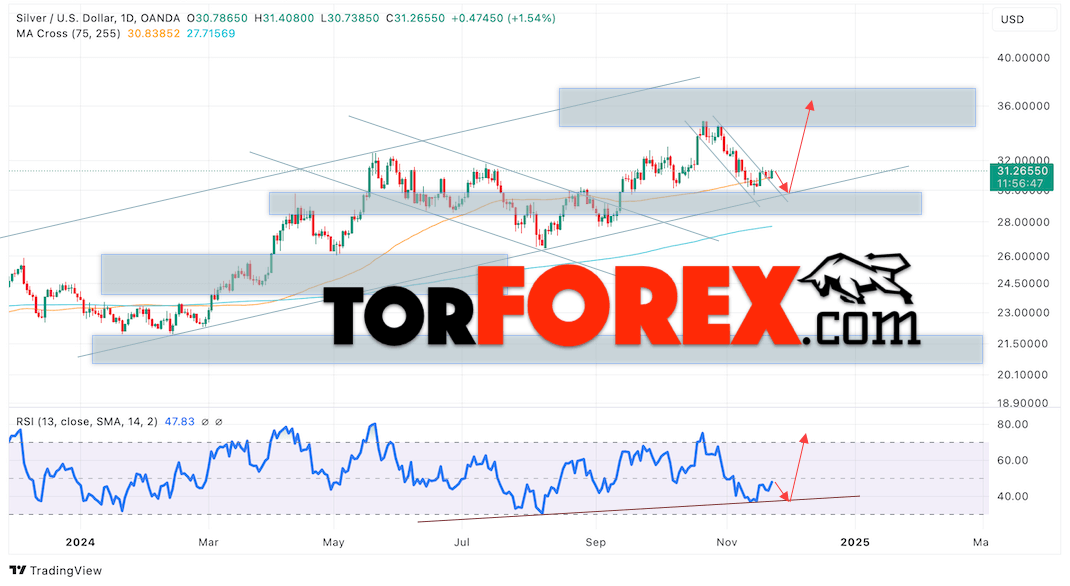Click the 28.00000 price axis label
Image resolution: width=1070 pixels, height=586 pixels.
pos(1023,222)
